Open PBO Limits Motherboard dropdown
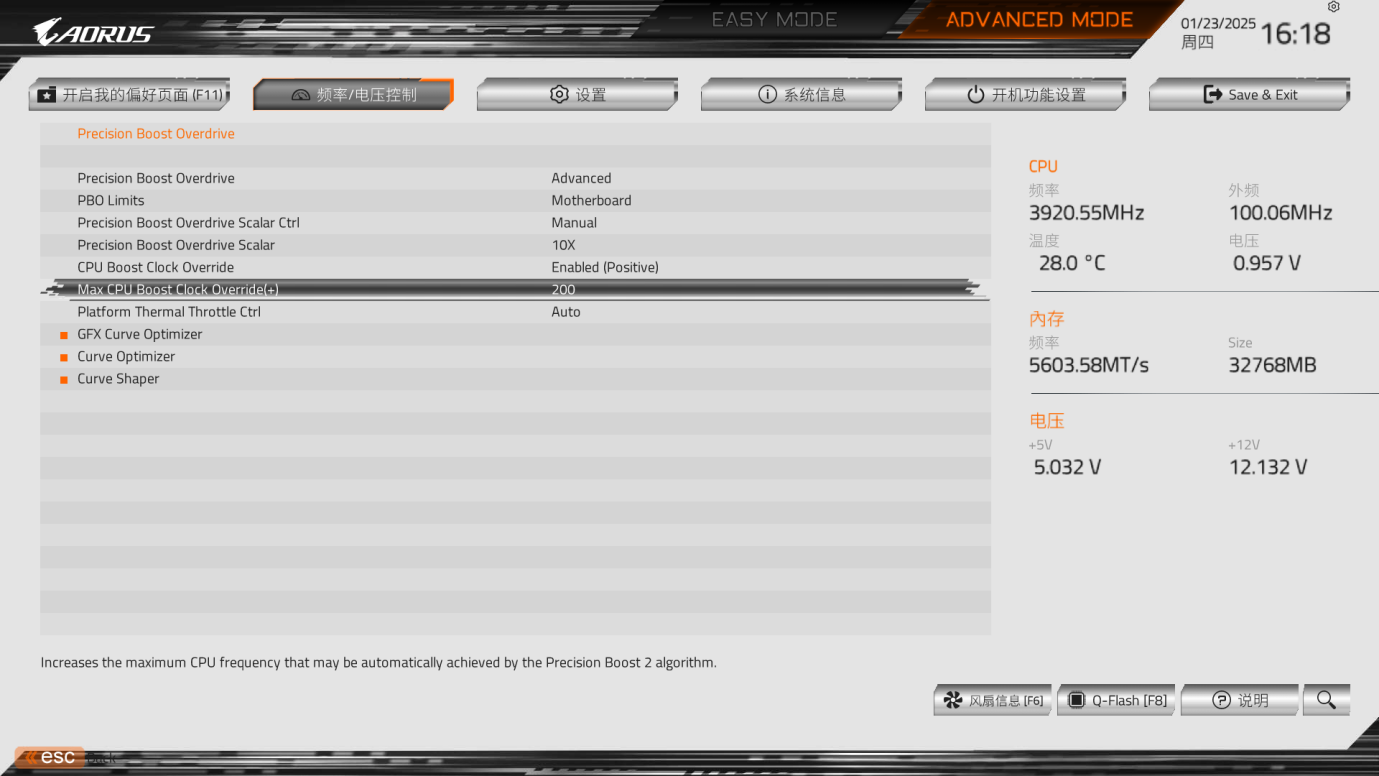 tap(591, 200)
